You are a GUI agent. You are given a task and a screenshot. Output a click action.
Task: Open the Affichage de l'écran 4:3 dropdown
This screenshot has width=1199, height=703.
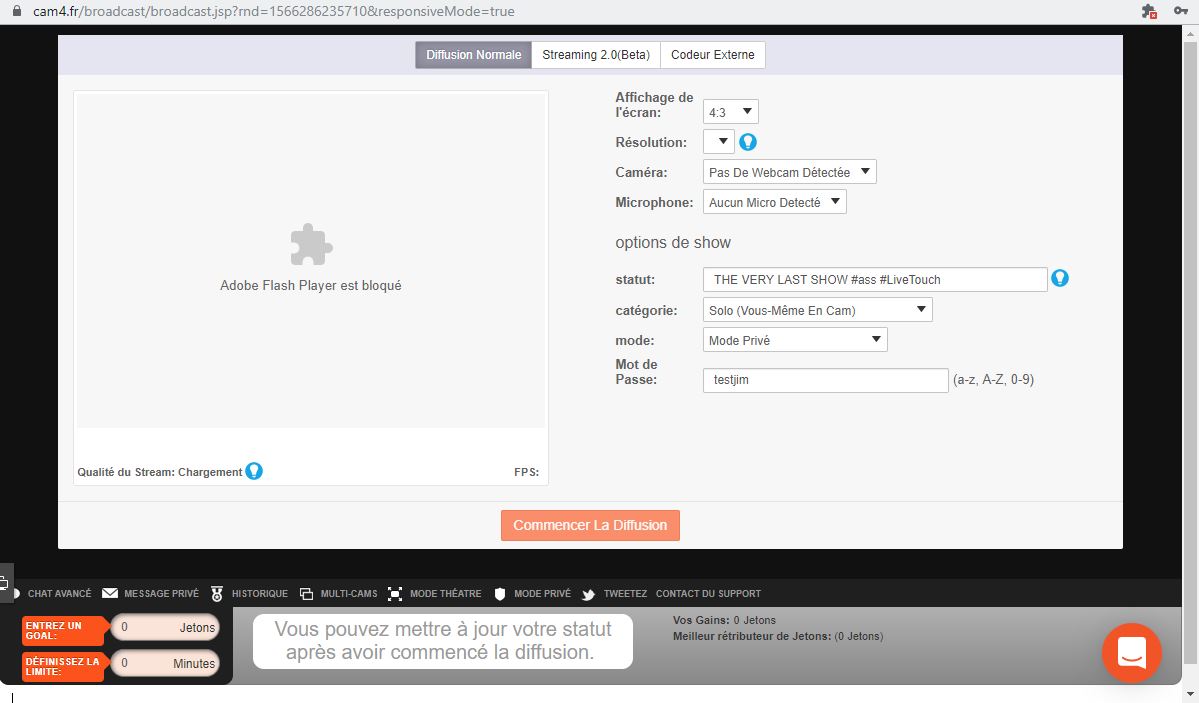tap(730, 112)
